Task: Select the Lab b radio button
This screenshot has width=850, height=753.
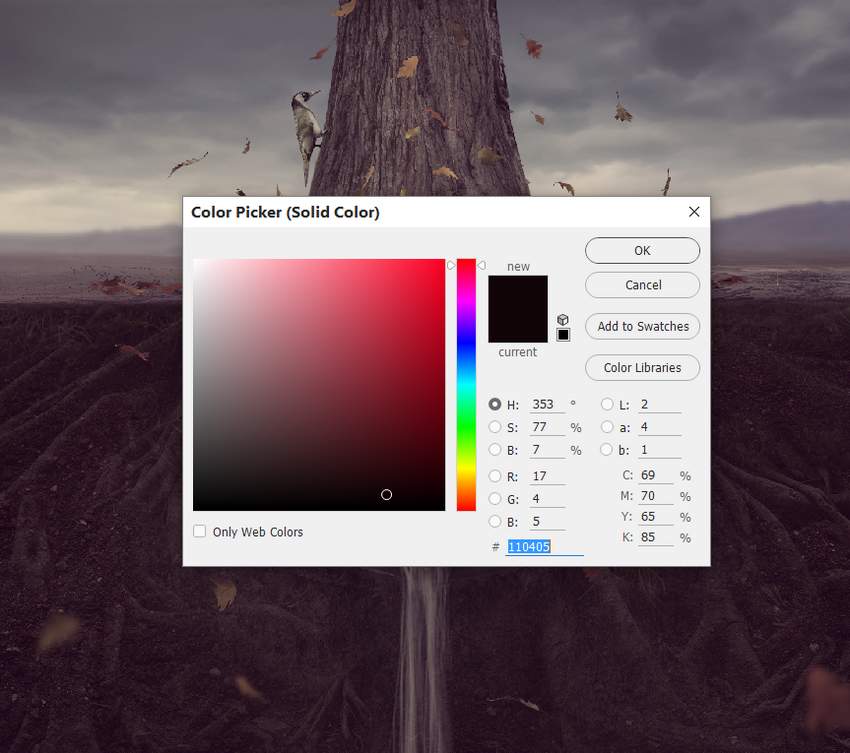Action: coord(607,449)
